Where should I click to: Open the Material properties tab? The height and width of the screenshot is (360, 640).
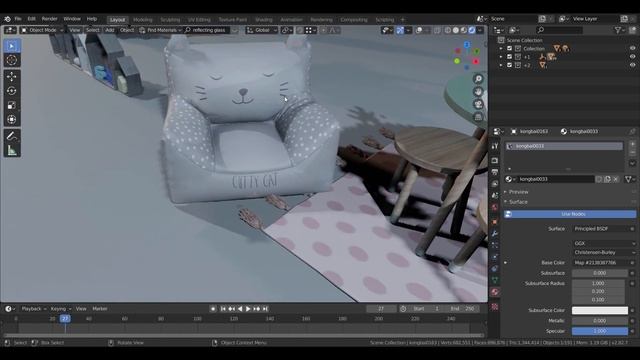(x=495, y=292)
